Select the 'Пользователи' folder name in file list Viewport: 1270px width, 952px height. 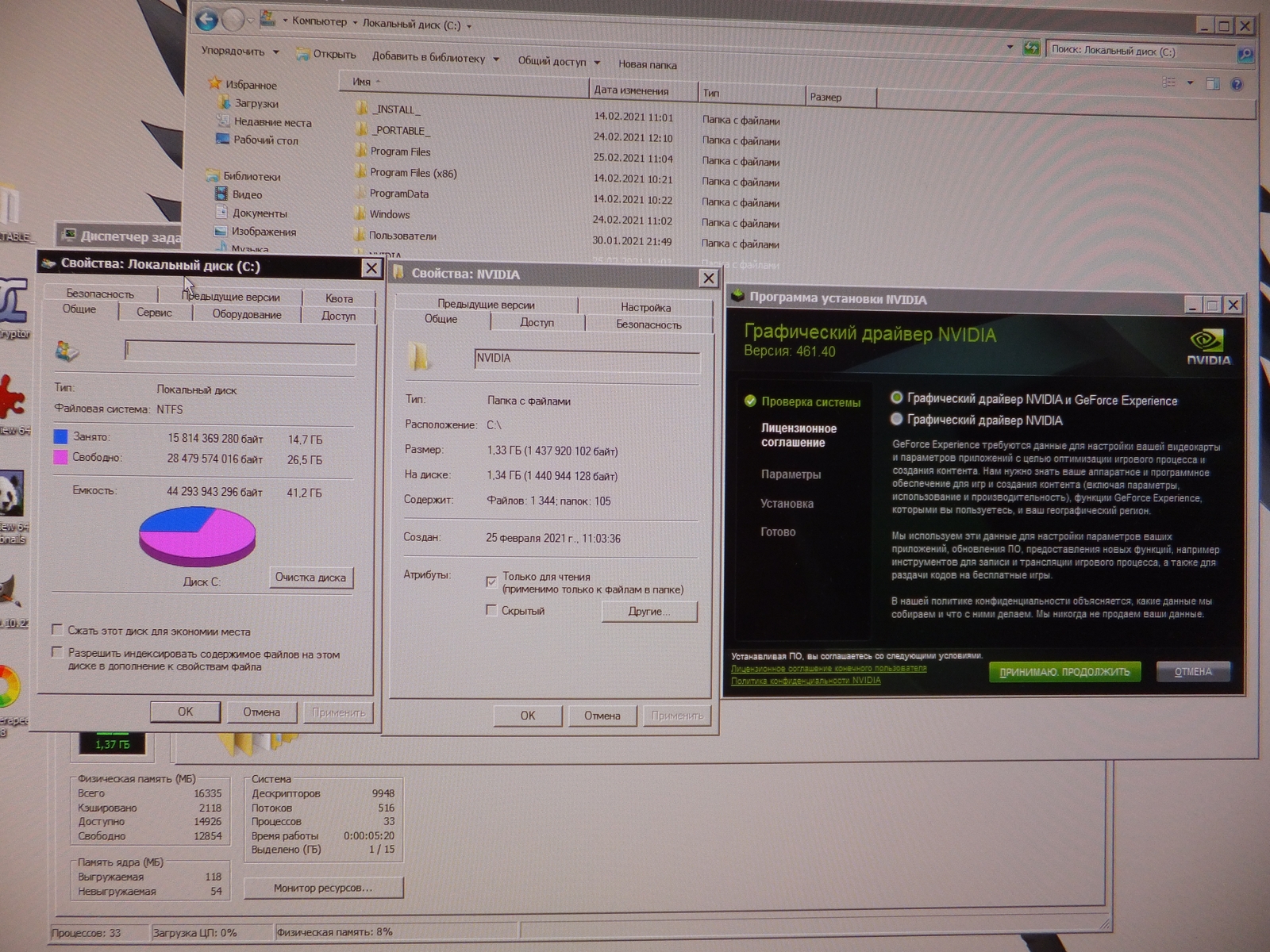click(402, 236)
